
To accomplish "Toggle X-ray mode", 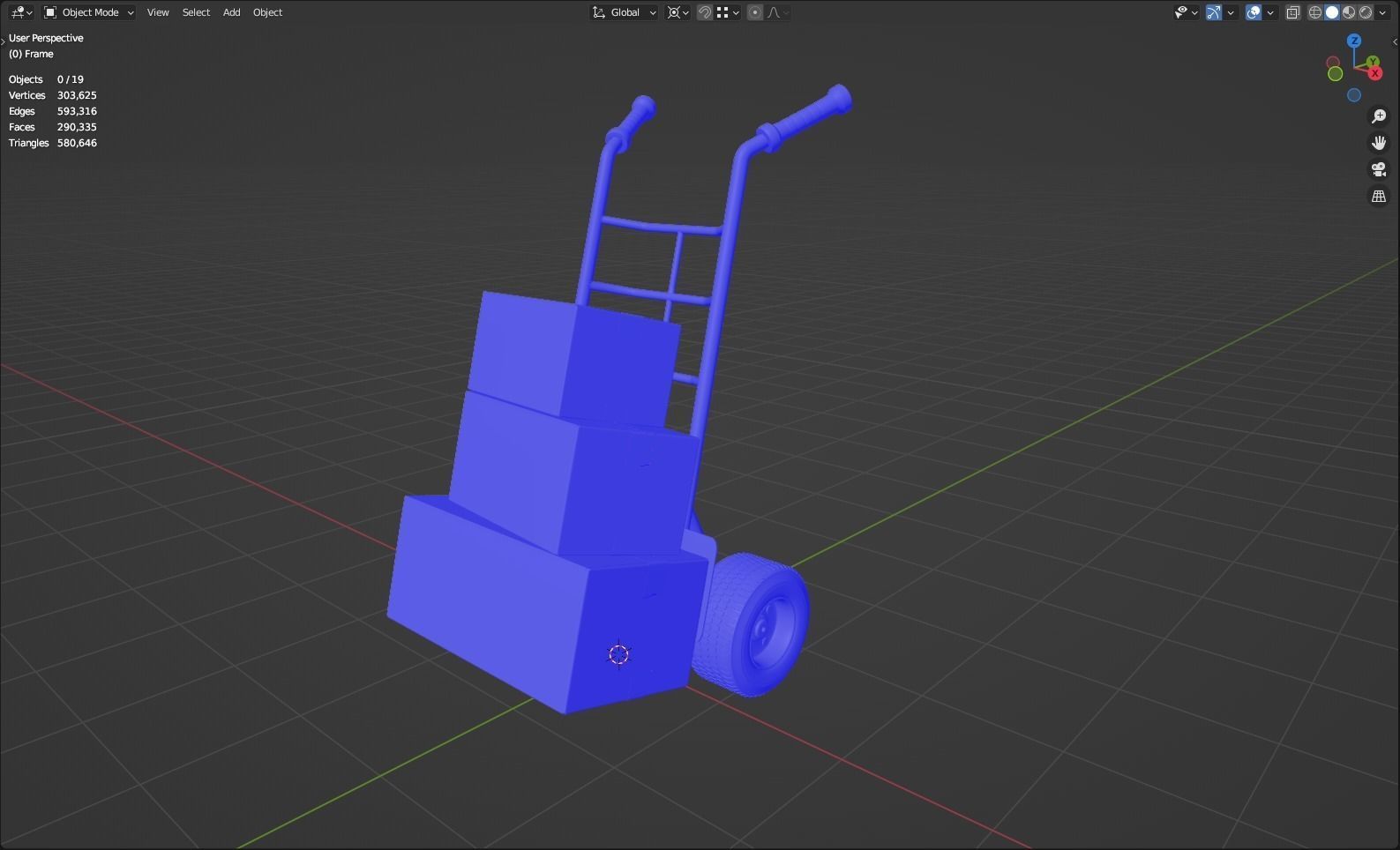I will (1293, 12).
